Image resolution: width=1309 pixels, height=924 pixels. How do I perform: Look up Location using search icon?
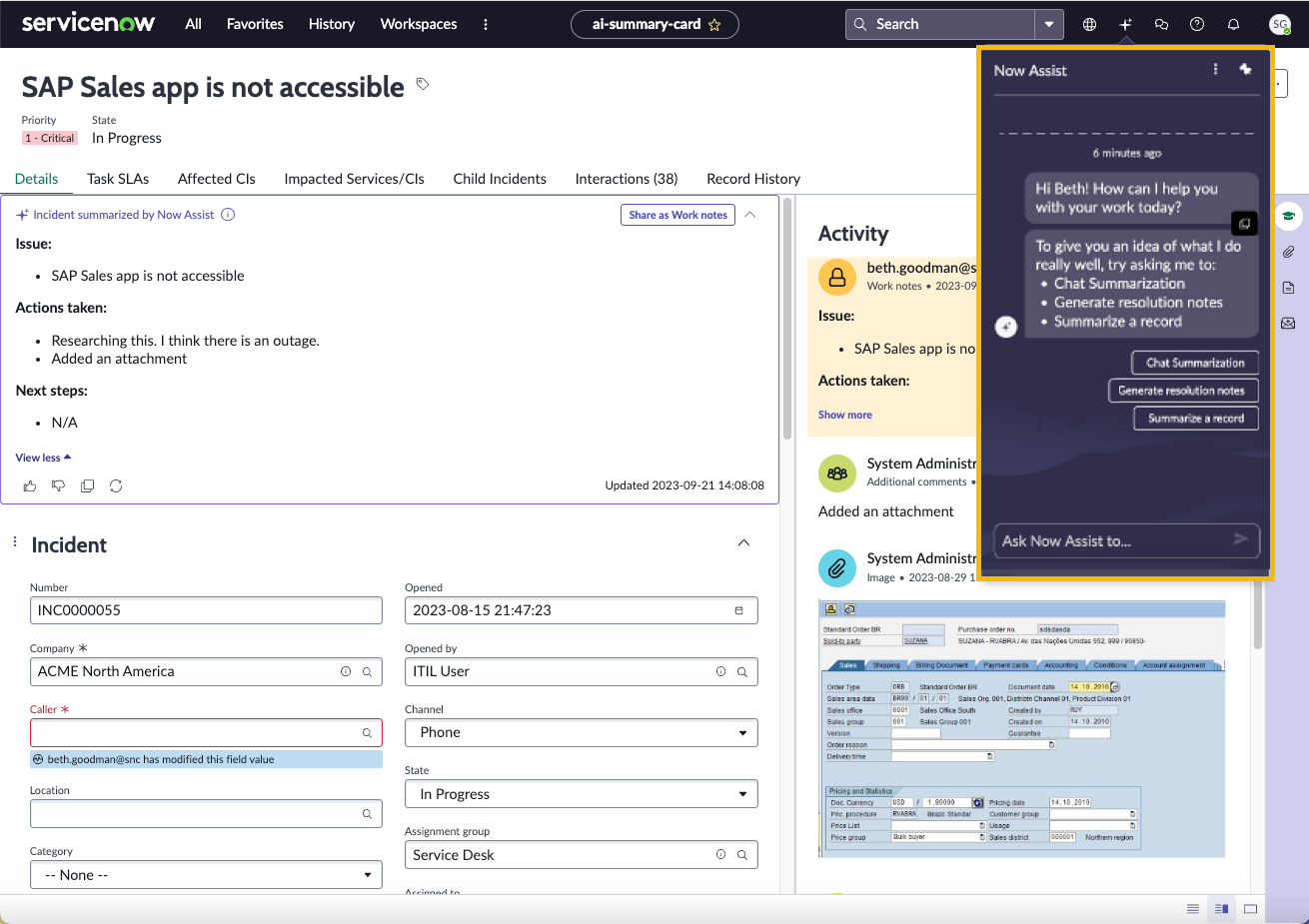[367, 814]
